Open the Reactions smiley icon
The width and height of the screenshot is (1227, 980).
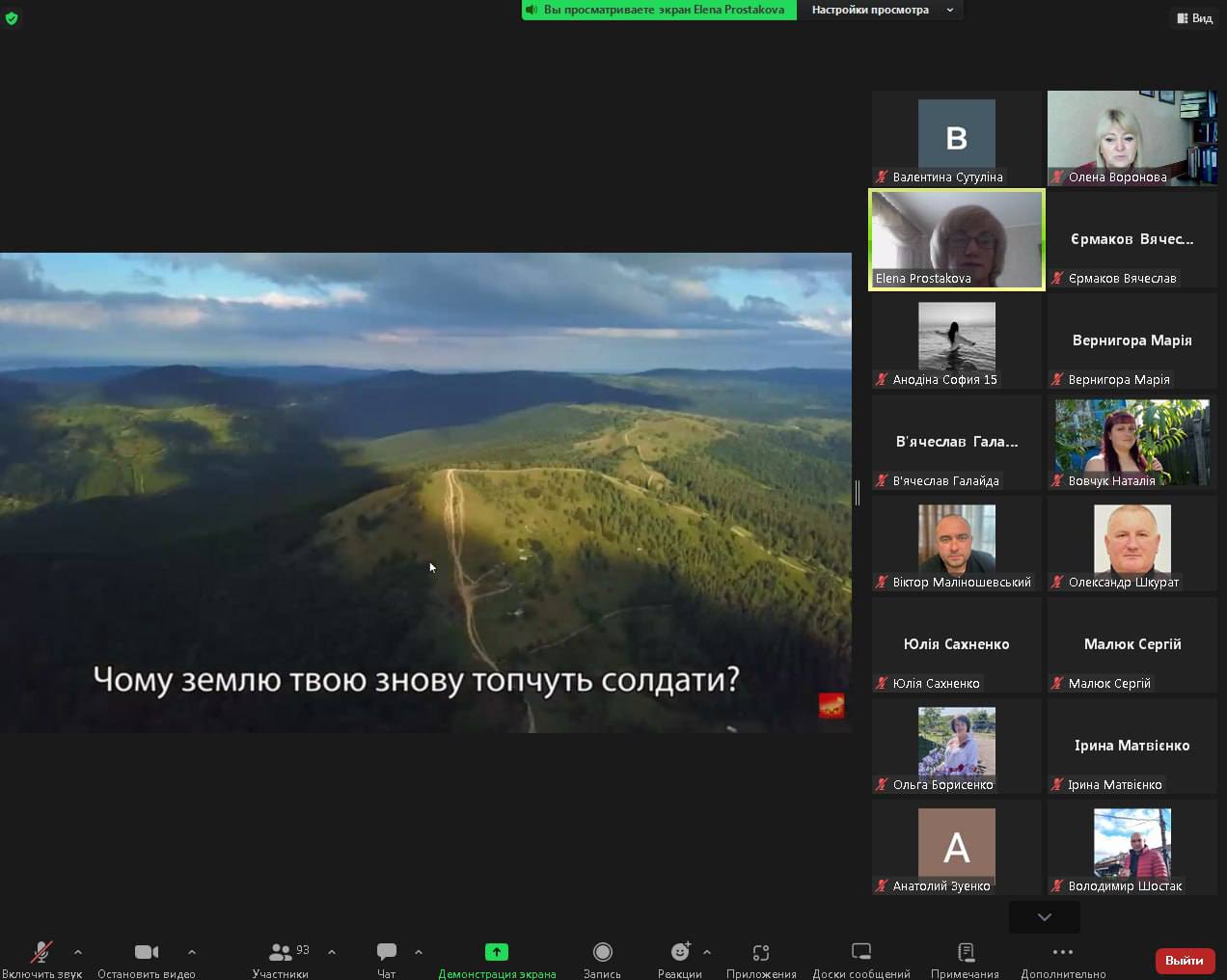(x=680, y=952)
